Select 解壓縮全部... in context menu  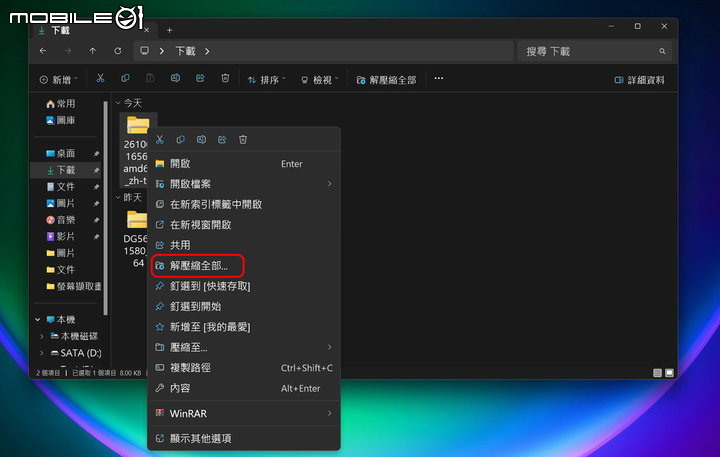(244, 265)
